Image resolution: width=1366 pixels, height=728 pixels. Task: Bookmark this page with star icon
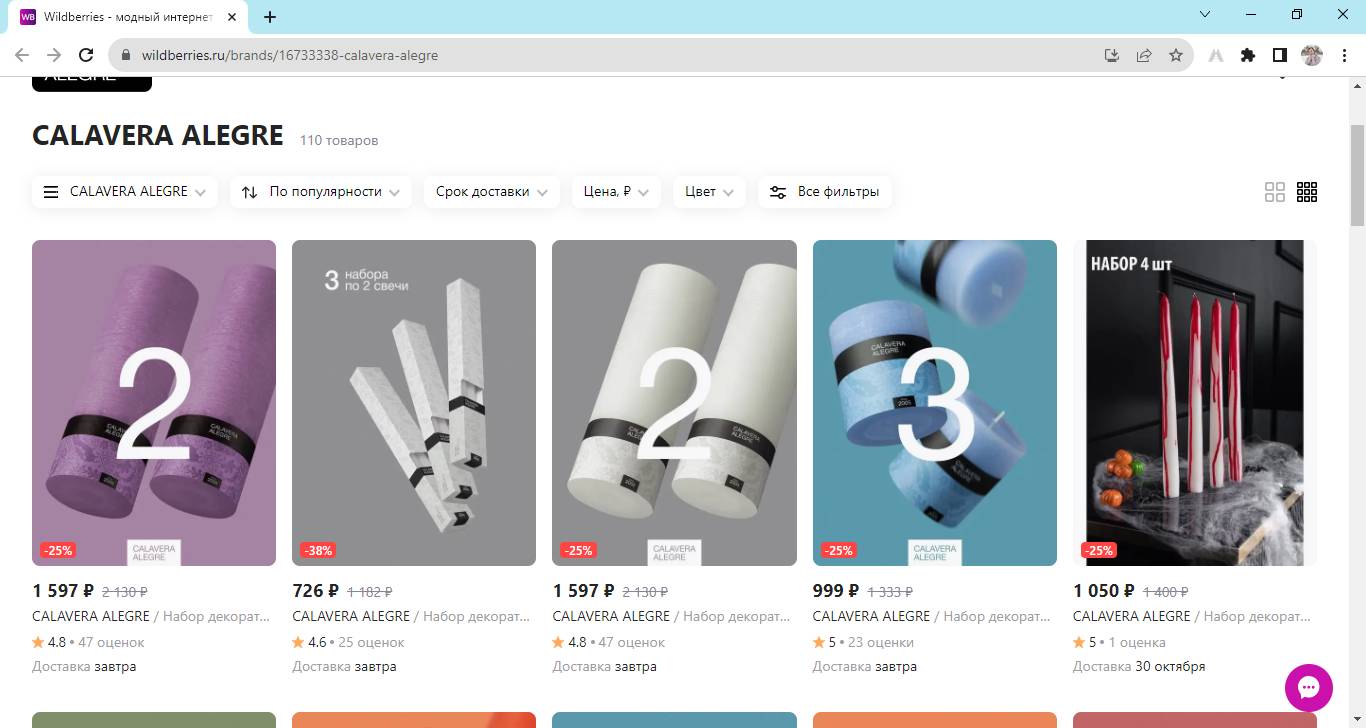click(1176, 55)
